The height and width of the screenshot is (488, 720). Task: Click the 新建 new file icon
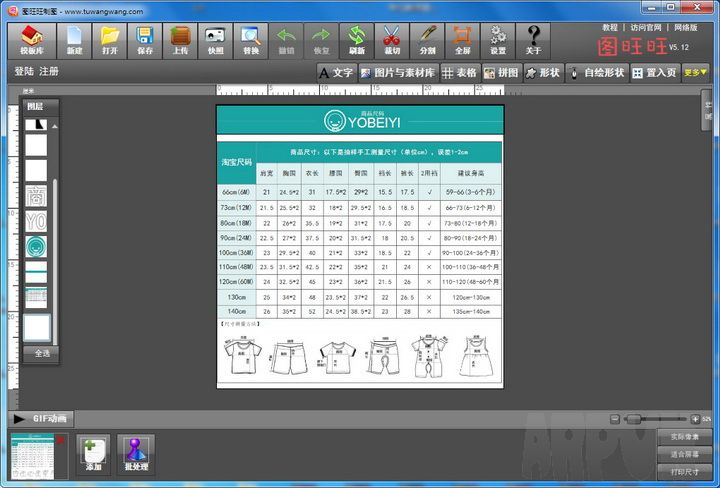tap(74, 40)
